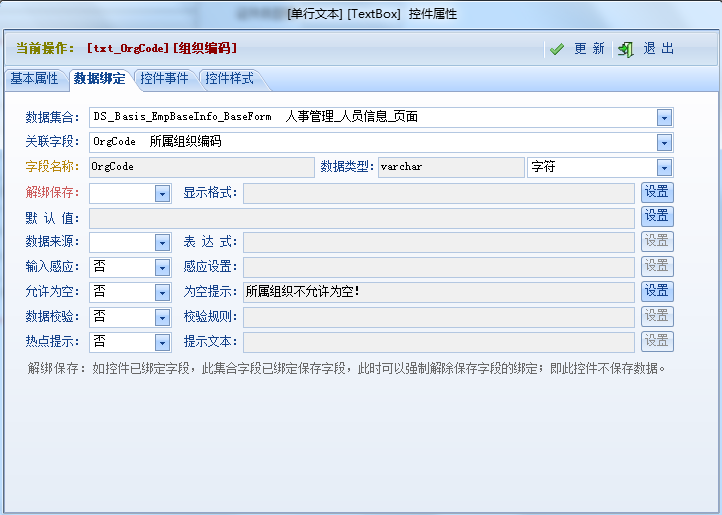Expand the 数据来源 dropdown
Screen dimensions: 722x515
tap(163, 242)
